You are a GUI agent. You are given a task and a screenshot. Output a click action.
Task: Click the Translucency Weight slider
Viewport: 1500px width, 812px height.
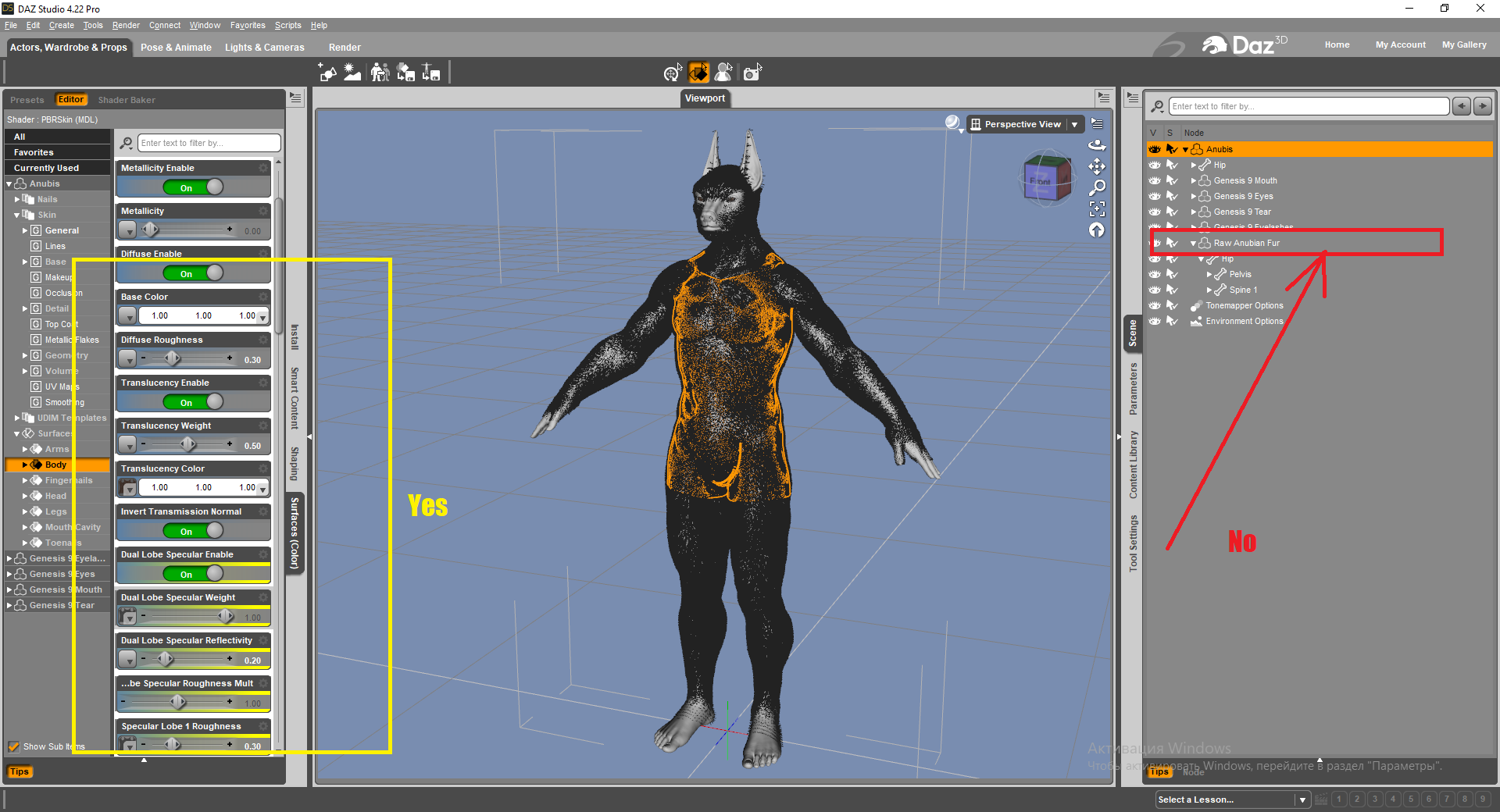[186, 444]
